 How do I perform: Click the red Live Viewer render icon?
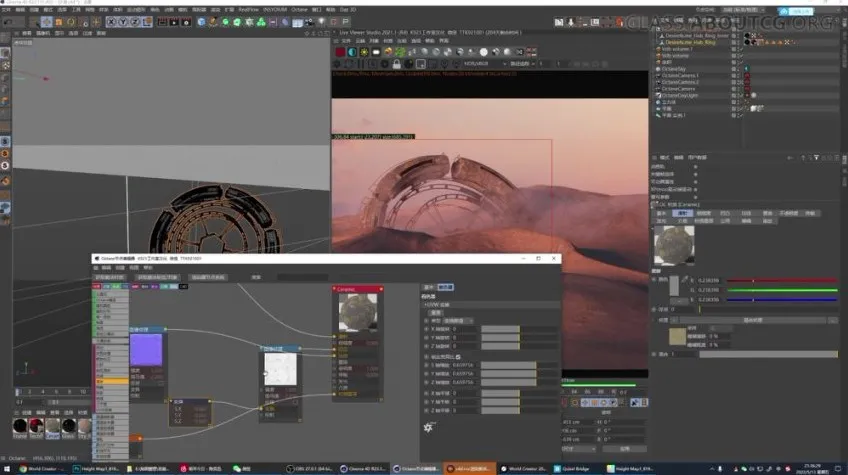[340, 52]
